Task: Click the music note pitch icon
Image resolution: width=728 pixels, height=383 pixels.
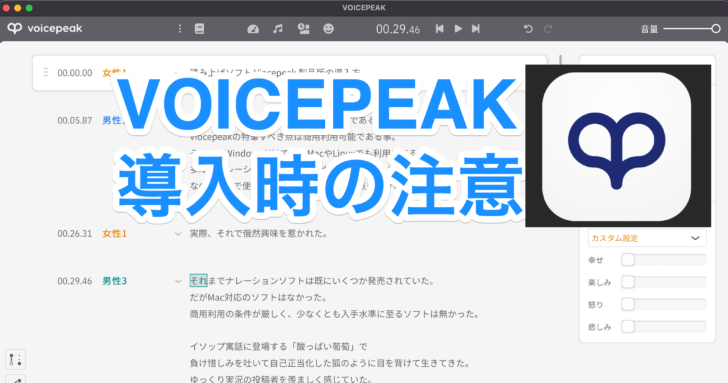Action: point(278,29)
